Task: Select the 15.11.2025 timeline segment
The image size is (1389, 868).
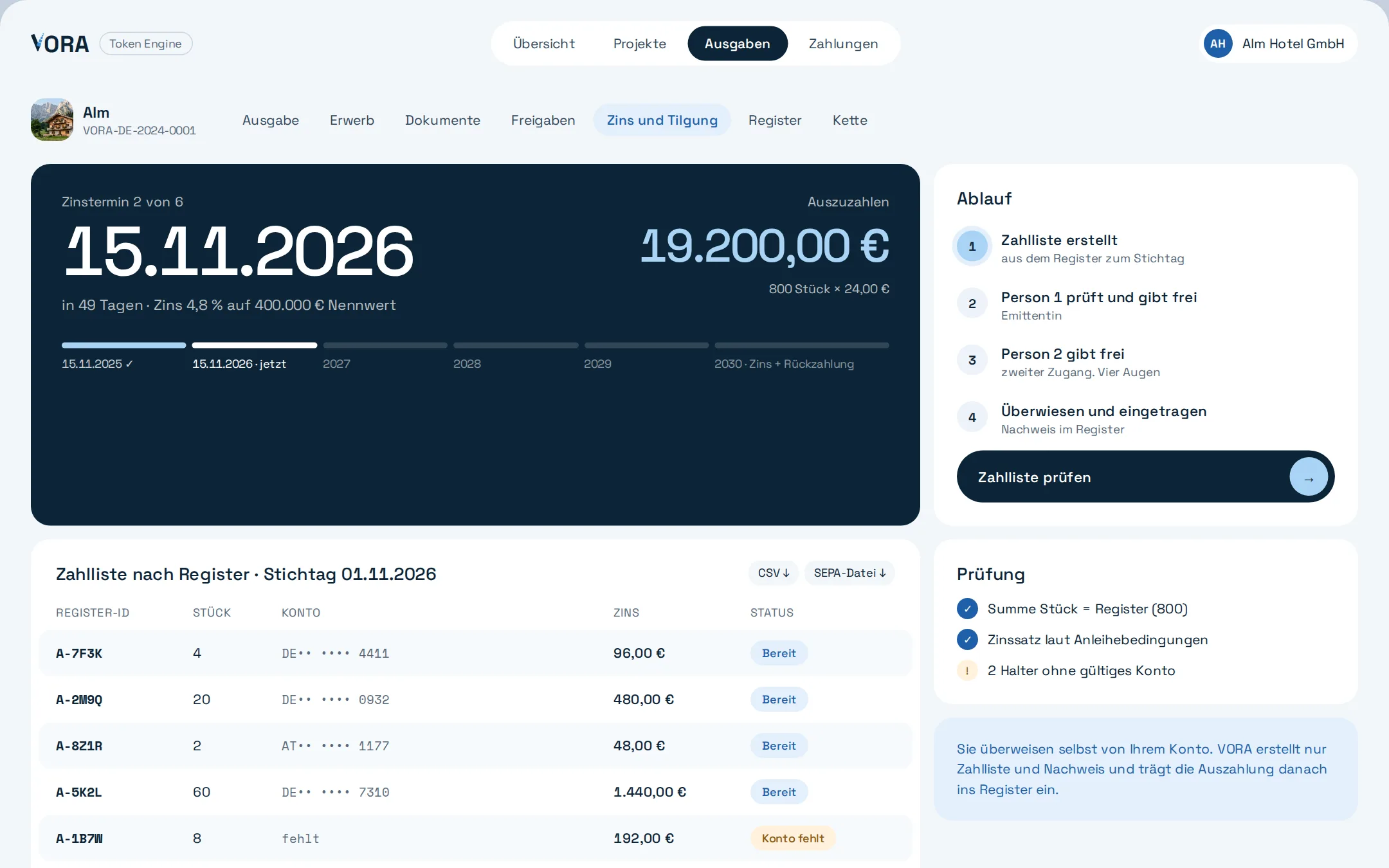Action: pos(123,356)
